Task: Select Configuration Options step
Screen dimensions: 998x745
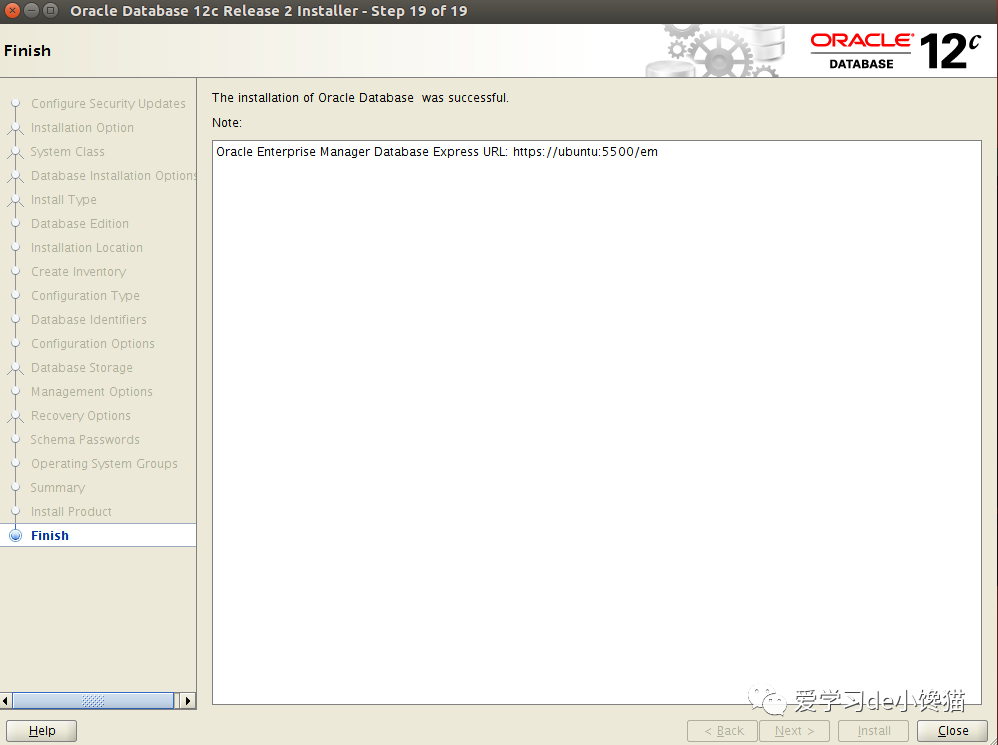Action: (92, 344)
